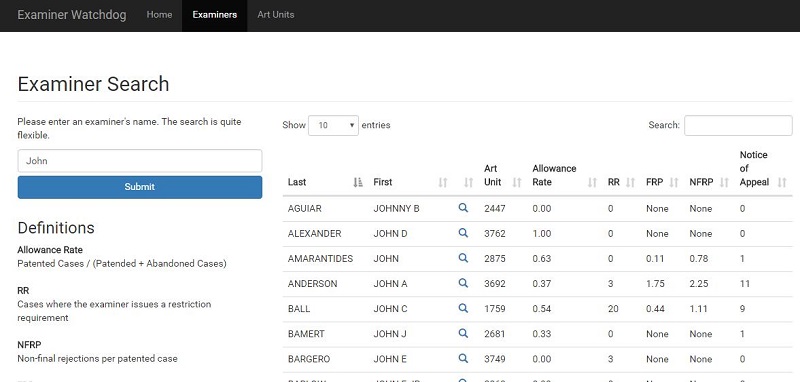Click art unit 2875 cell
Screen dimensions: 800x382
coord(495,259)
